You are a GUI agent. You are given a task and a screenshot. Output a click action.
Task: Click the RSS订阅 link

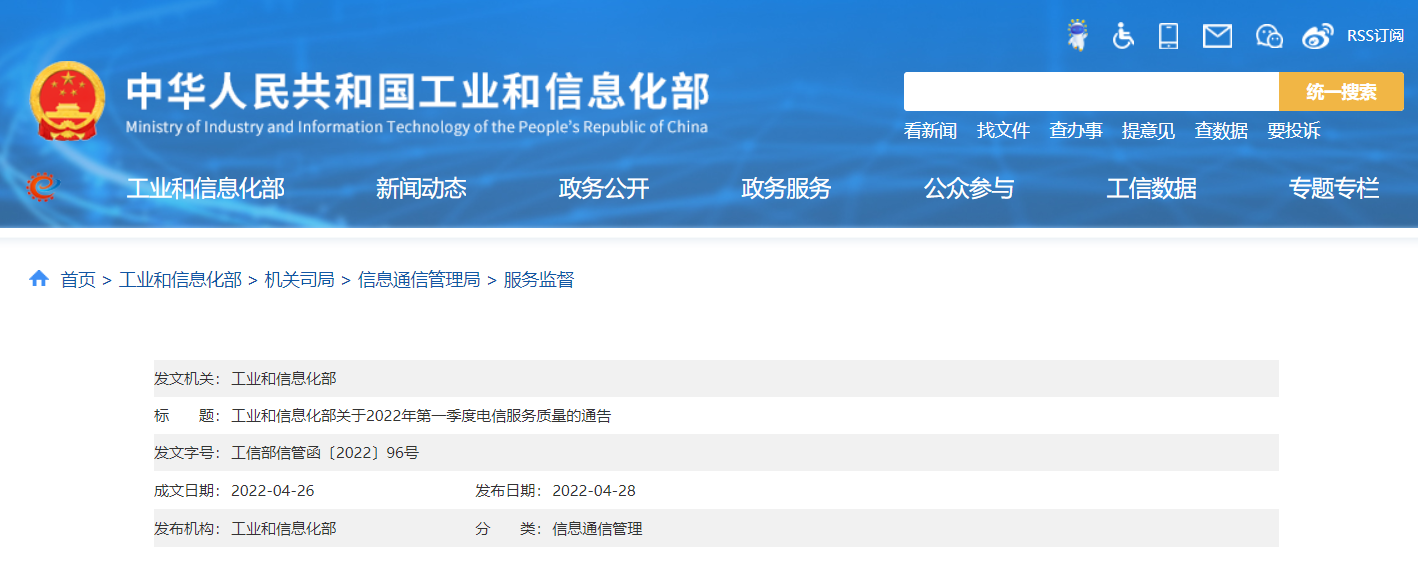[1375, 36]
